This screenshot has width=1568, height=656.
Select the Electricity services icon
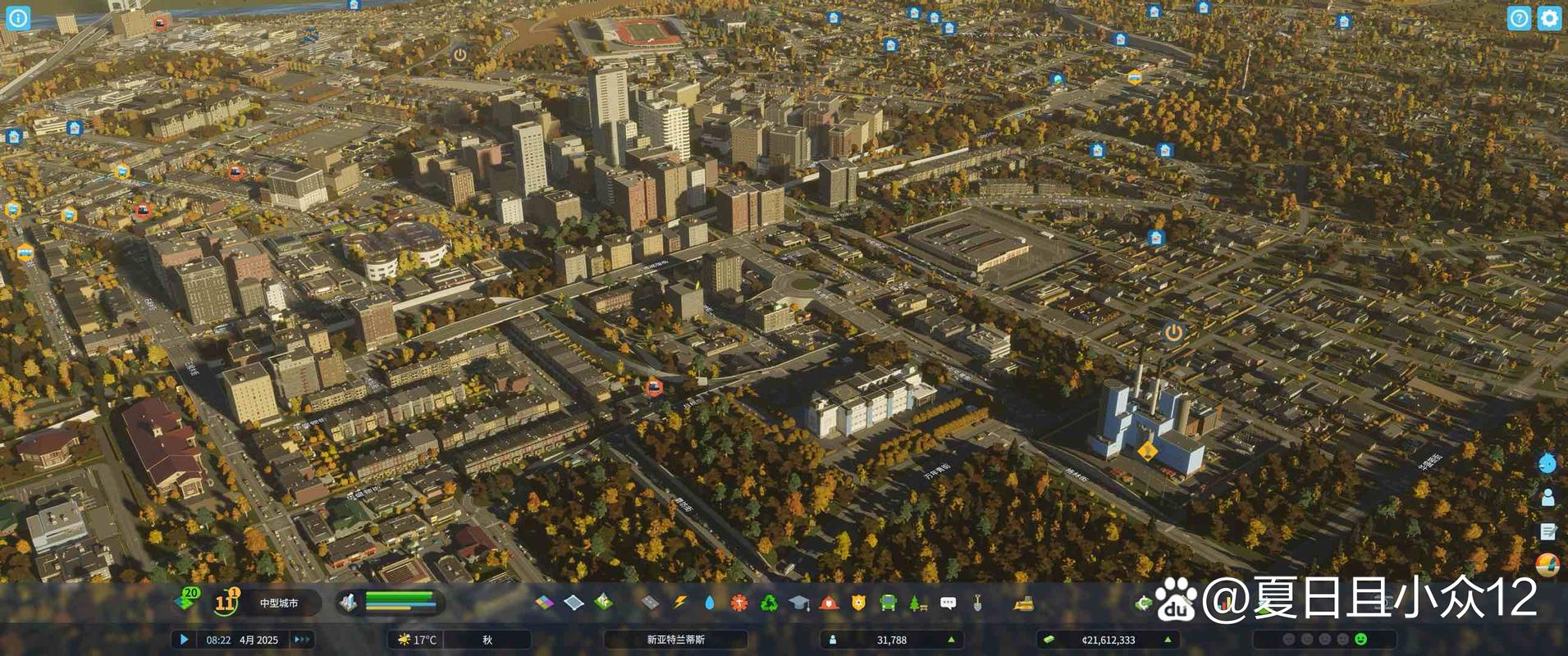point(680,604)
